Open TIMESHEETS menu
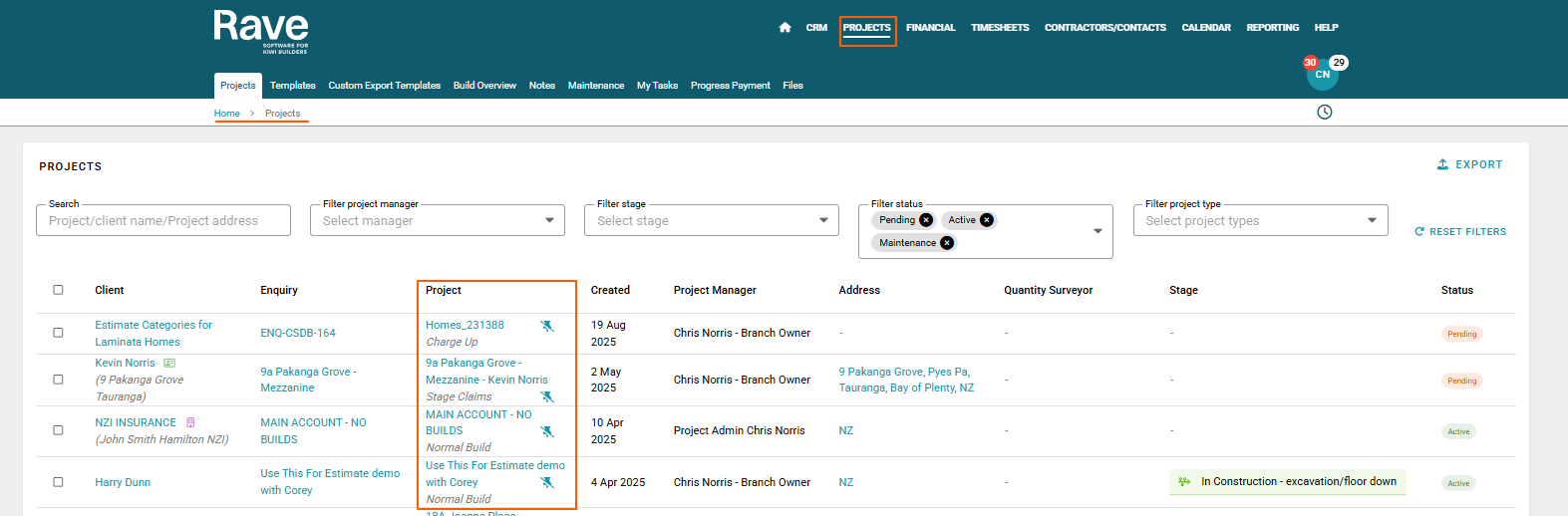Image resolution: width=1568 pixels, height=516 pixels. click(x=1000, y=28)
